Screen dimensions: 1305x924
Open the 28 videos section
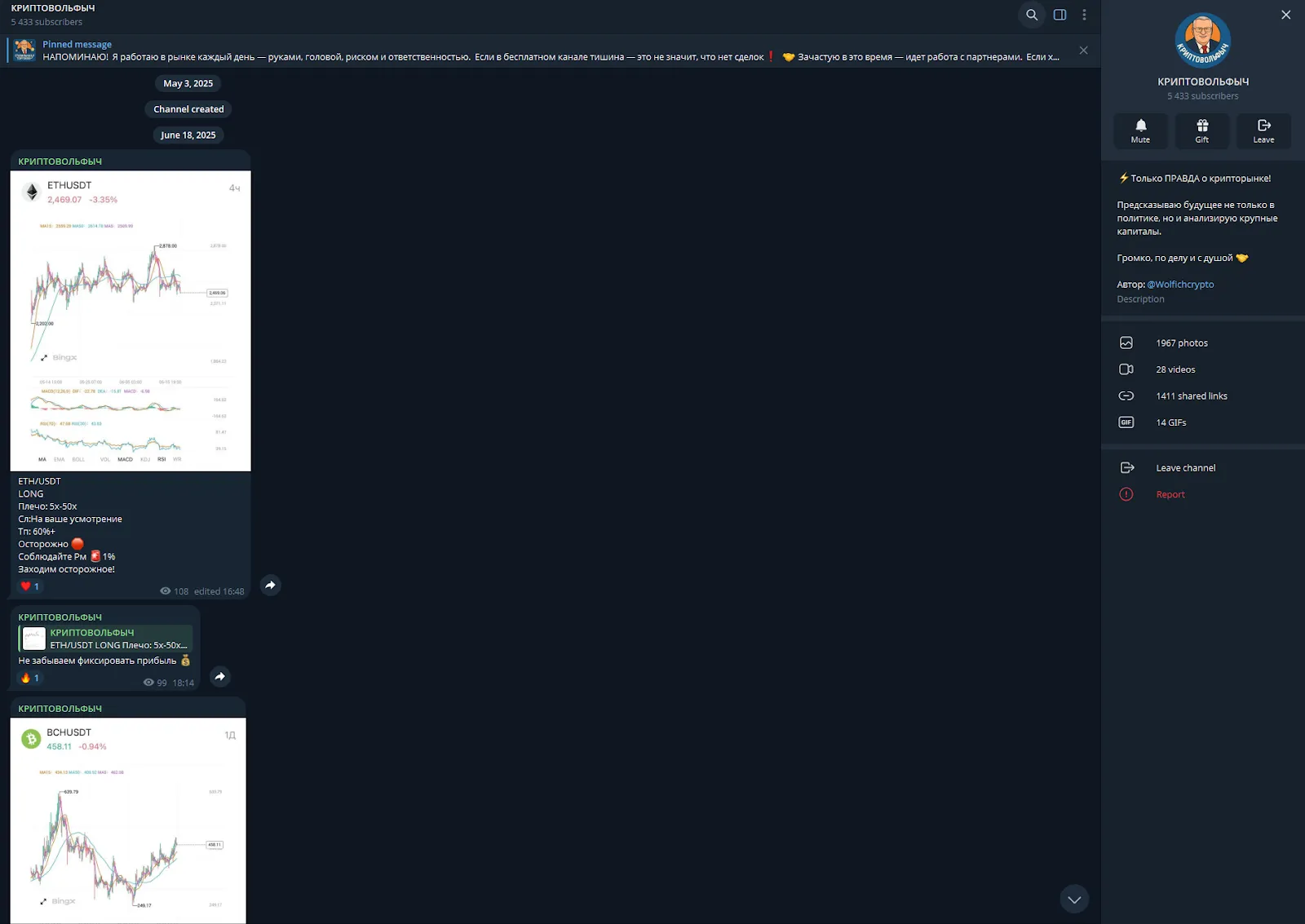pos(1203,369)
